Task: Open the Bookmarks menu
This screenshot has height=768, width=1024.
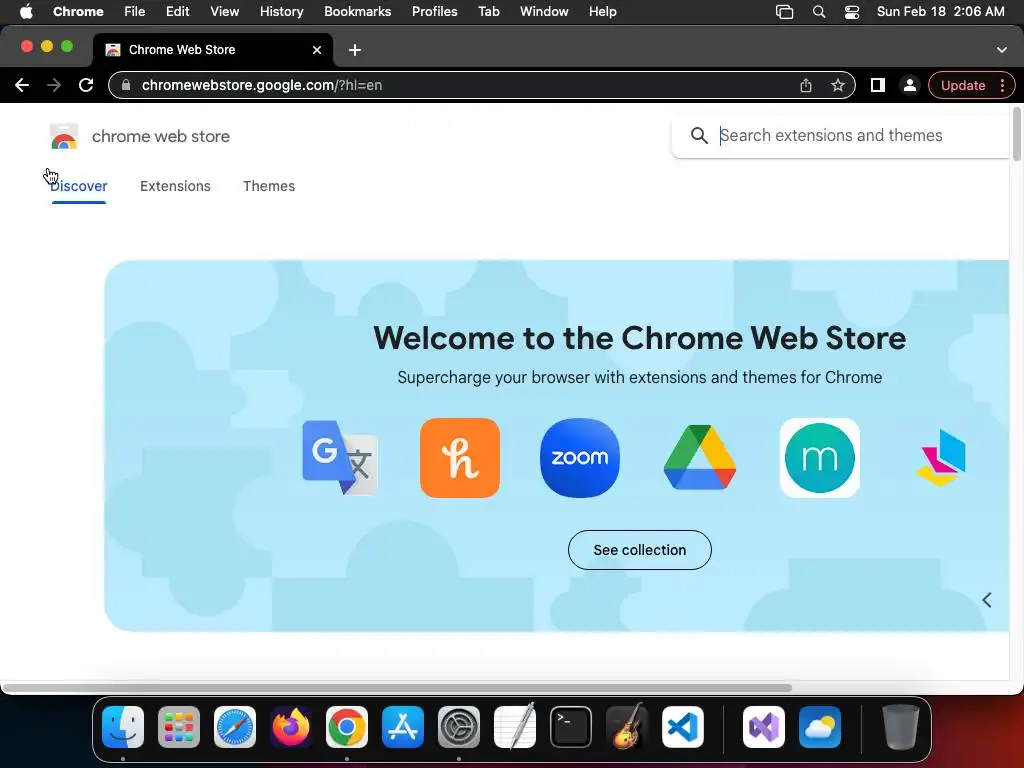Action: [x=357, y=12]
